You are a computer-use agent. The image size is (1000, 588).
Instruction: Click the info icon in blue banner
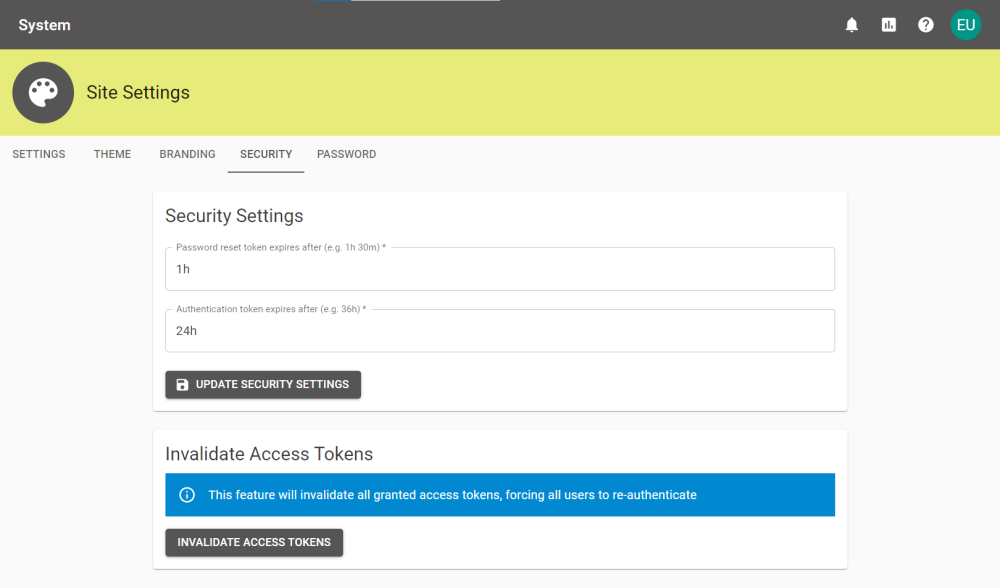pyautogui.click(x=187, y=495)
